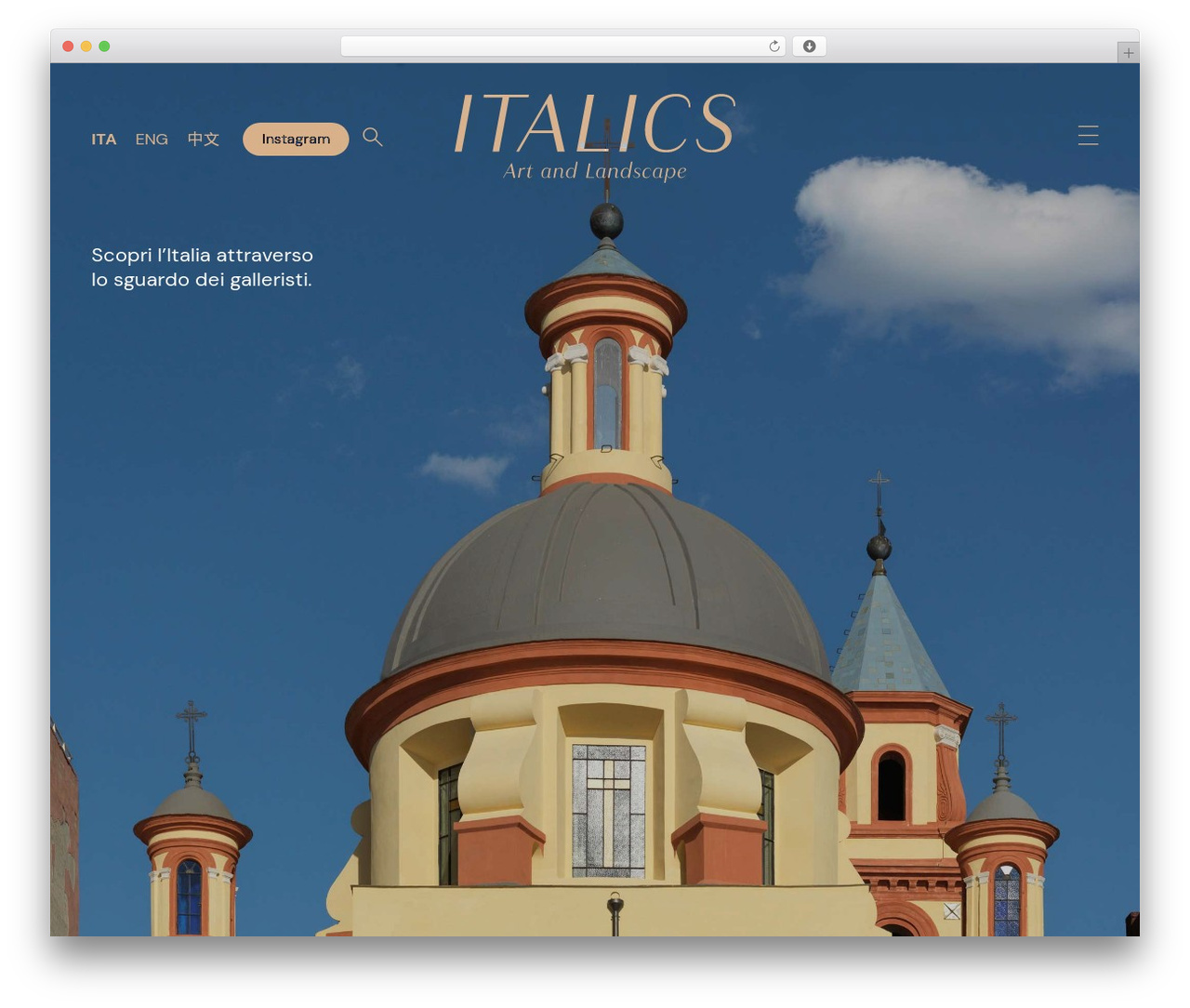
Task: Switch the site language to ITA
Action: 104,139
